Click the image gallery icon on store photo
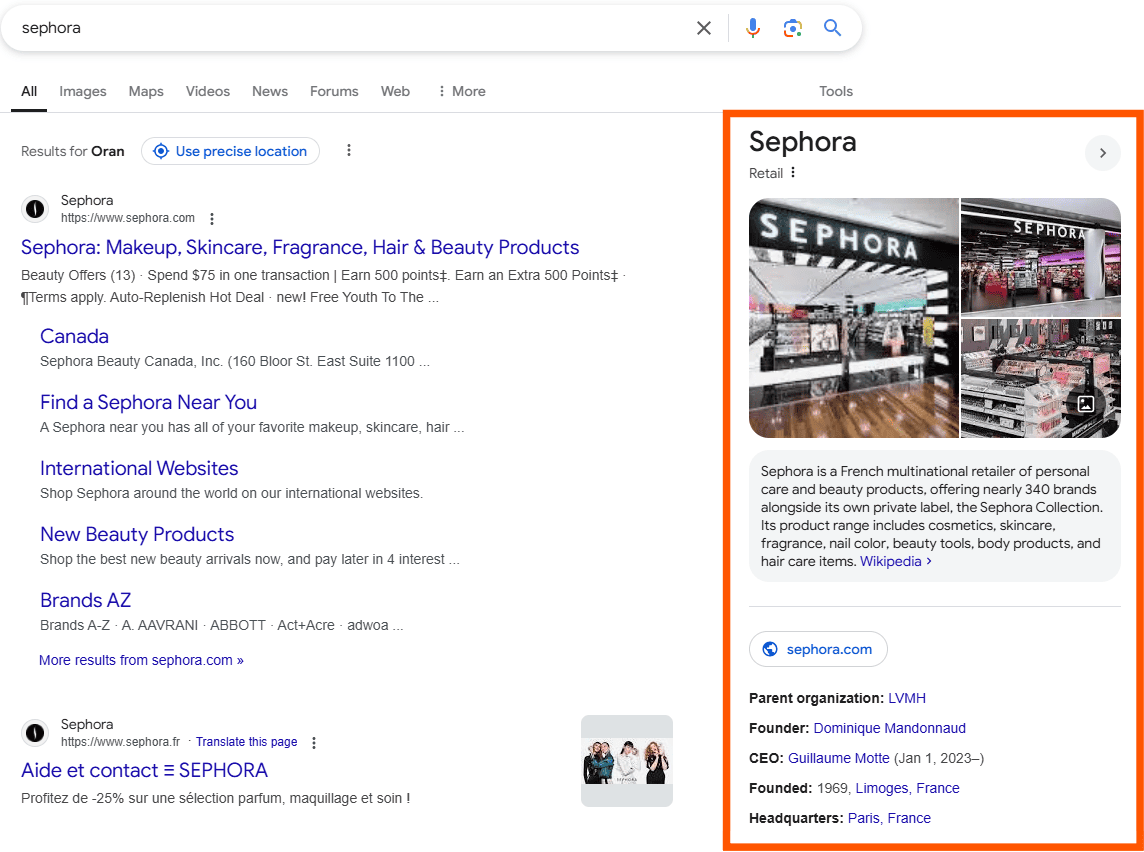The width and height of the screenshot is (1144, 852). point(1086,403)
